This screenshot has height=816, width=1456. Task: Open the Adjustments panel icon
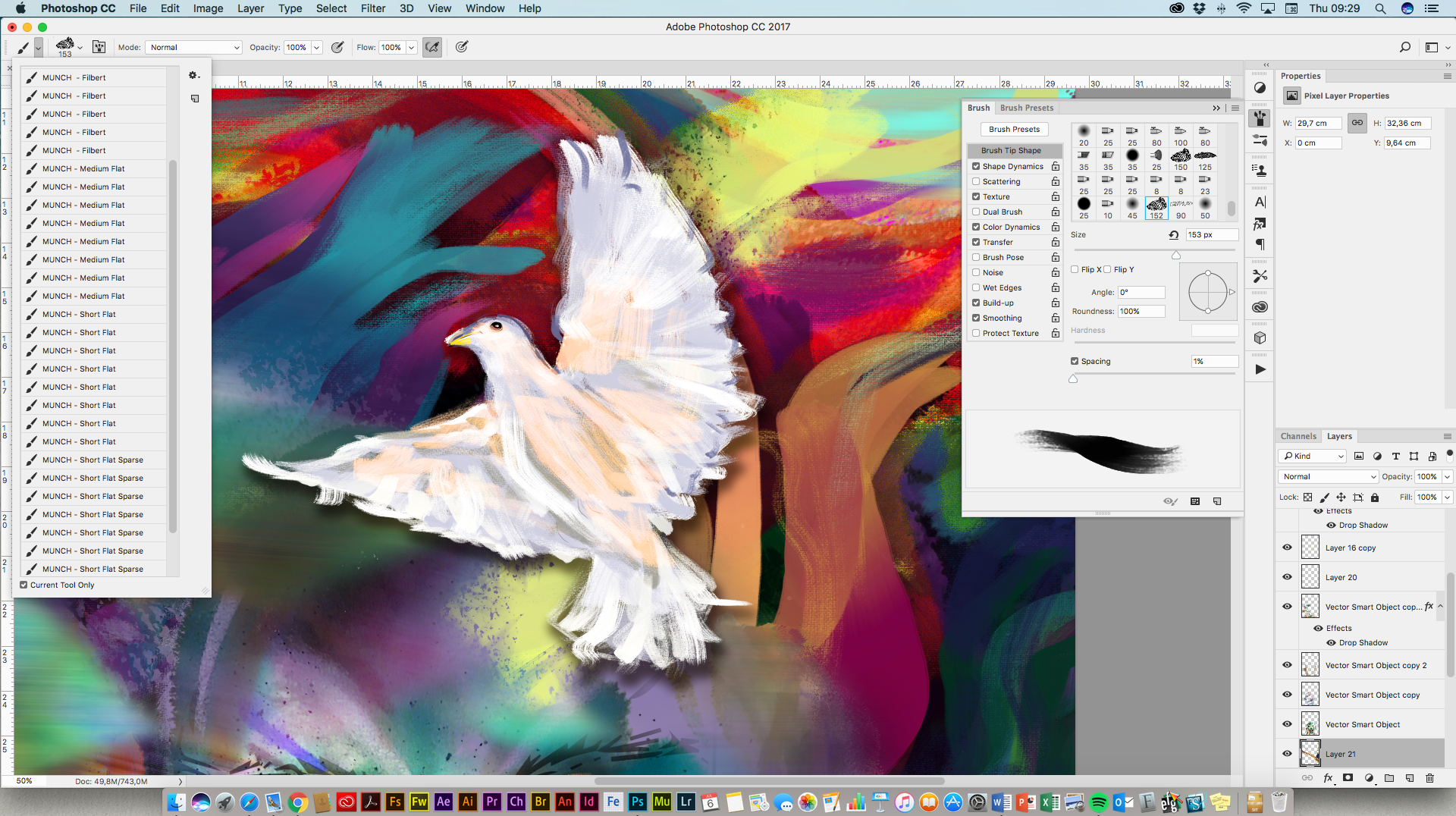(1260, 87)
